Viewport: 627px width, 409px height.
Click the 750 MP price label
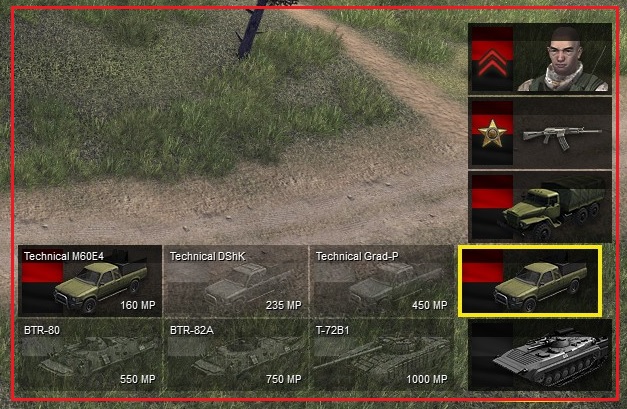pyautogui.click(x=284, y=379)
